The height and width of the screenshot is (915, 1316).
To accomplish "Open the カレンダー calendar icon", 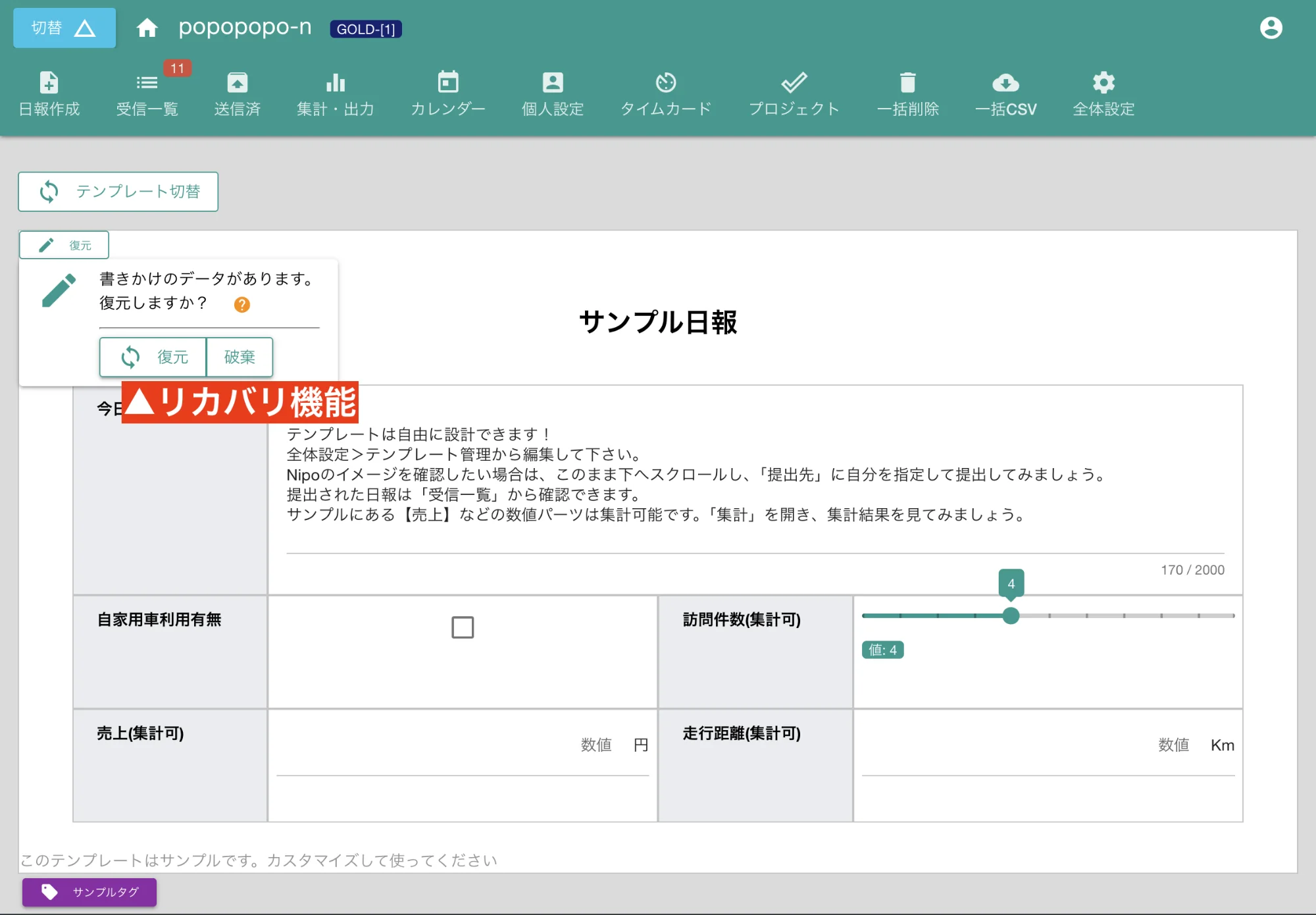I will click(x=448, y=92).
